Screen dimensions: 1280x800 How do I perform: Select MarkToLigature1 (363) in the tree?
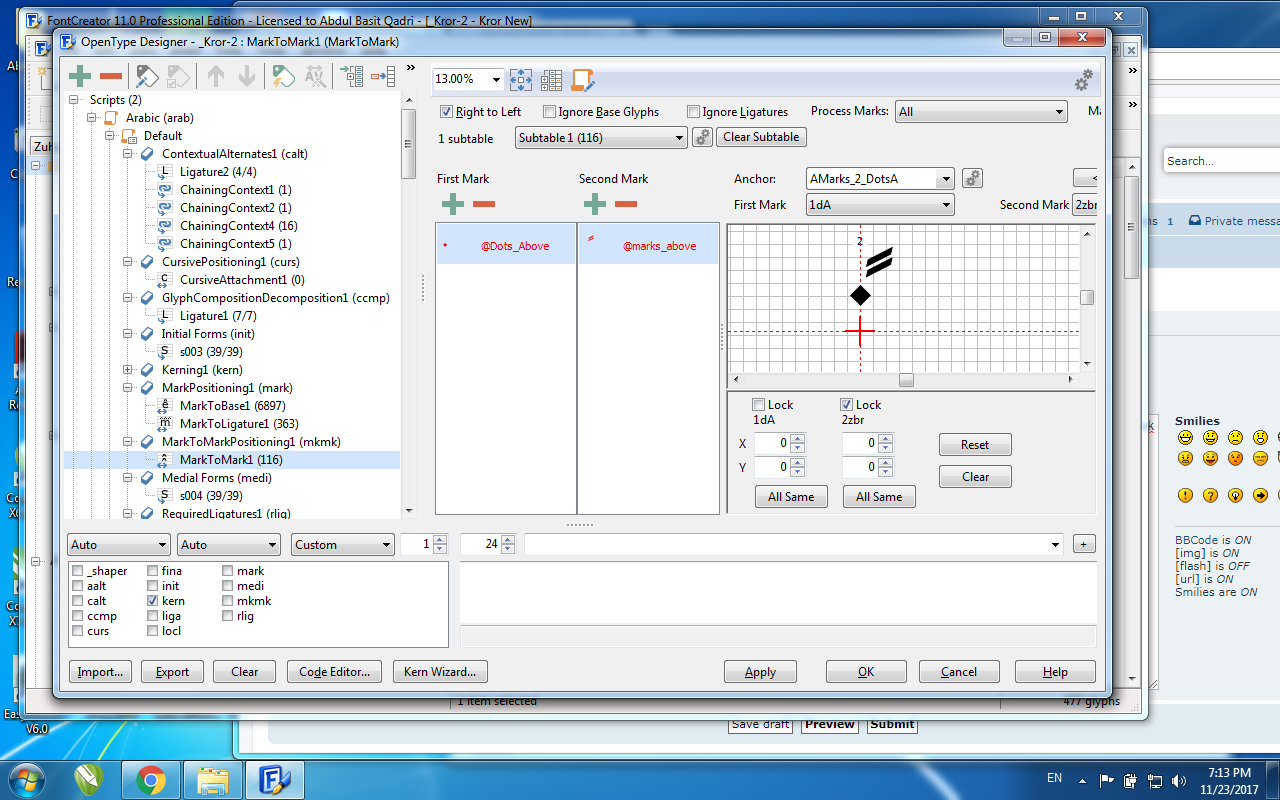pos(238,424)
